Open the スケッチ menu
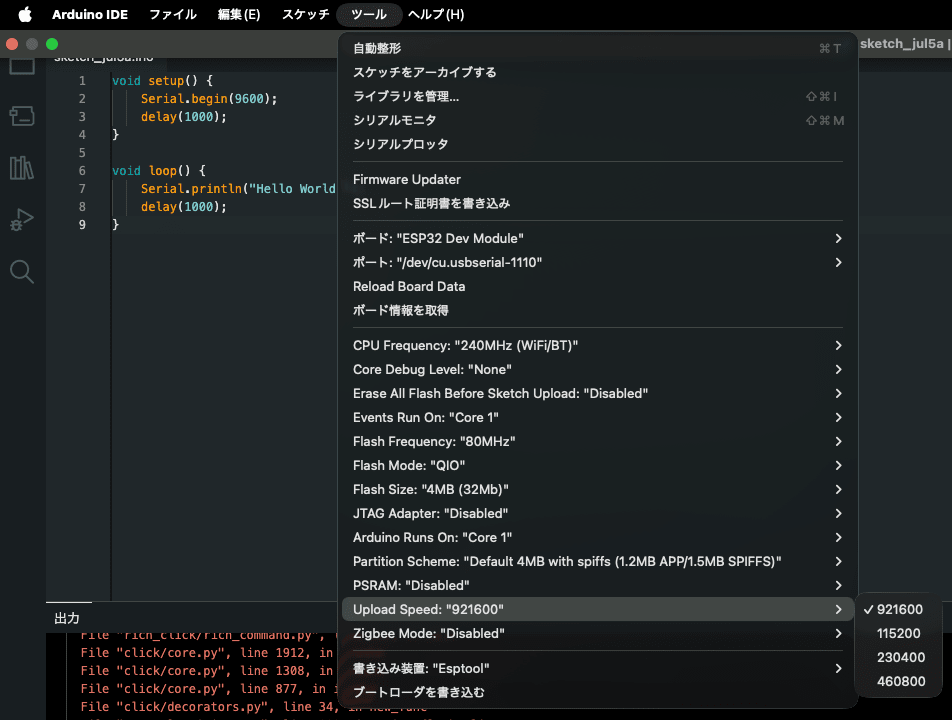The image size is (952, 720). (x=305, y=14)
